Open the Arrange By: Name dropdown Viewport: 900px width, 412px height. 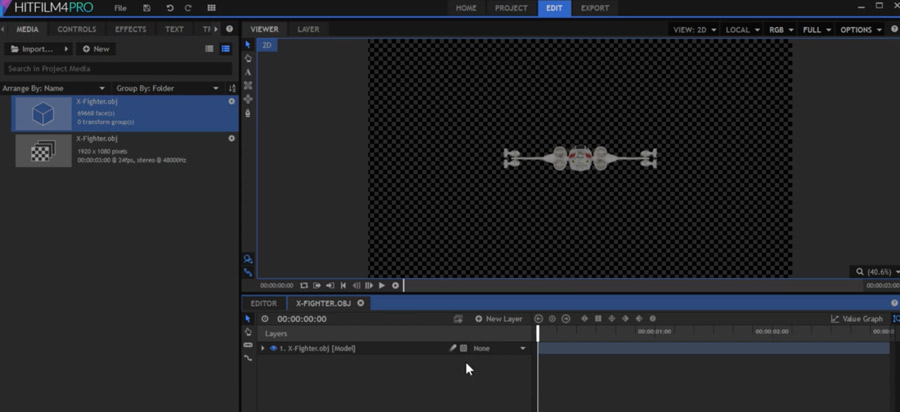(54, 88)
